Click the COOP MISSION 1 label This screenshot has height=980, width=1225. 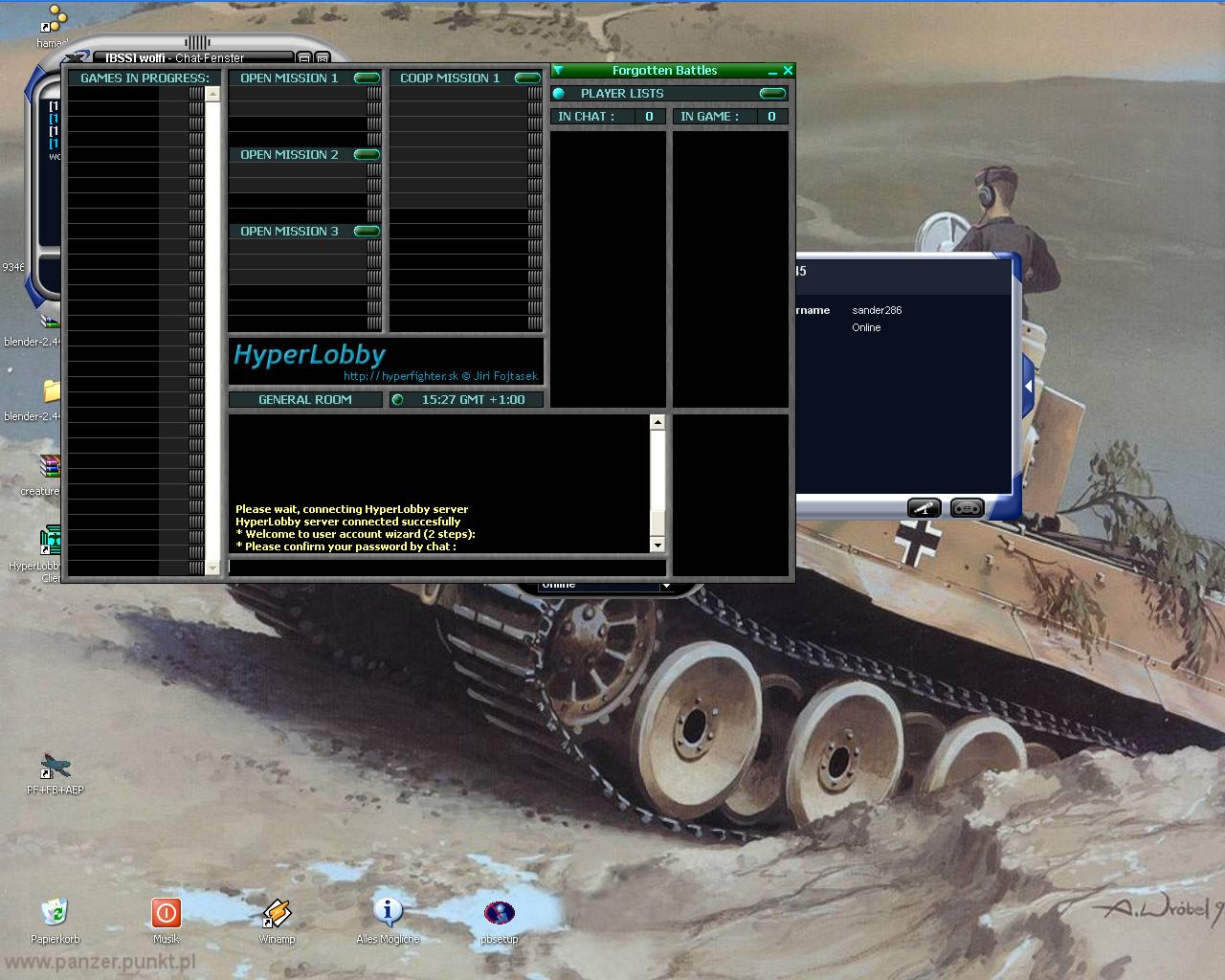[x=450, y=78]
